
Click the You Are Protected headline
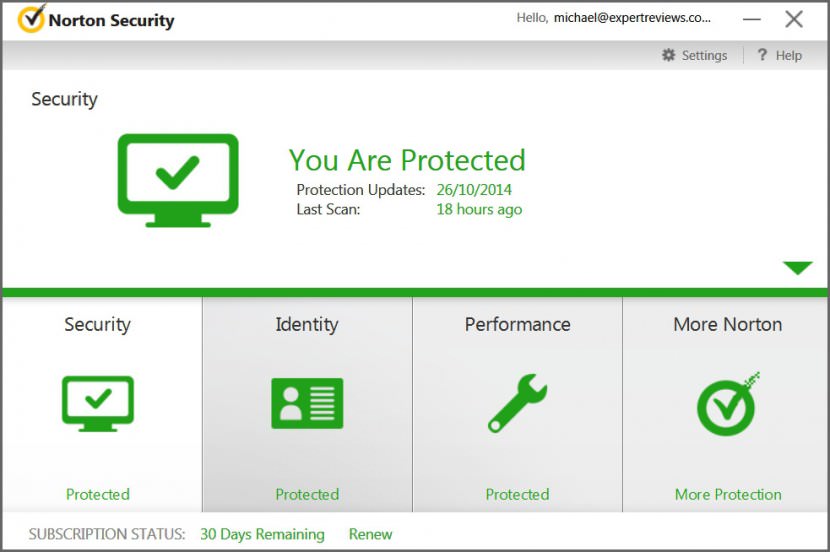[x=407, y=160]
